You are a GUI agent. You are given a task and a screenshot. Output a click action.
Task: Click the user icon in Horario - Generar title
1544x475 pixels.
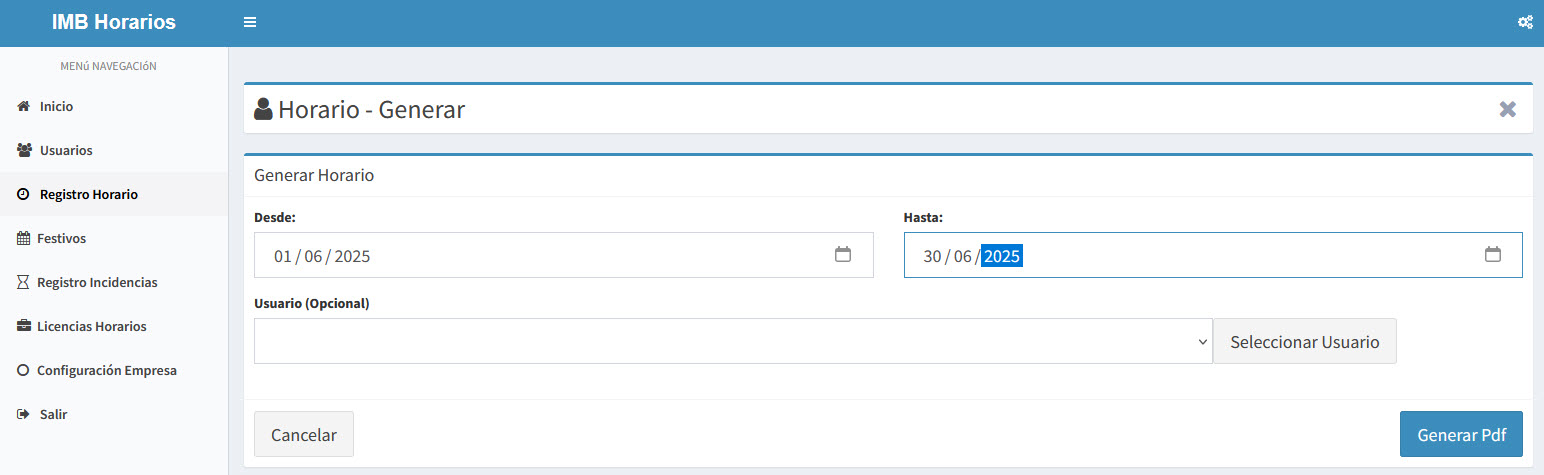(x=263, y=109)
